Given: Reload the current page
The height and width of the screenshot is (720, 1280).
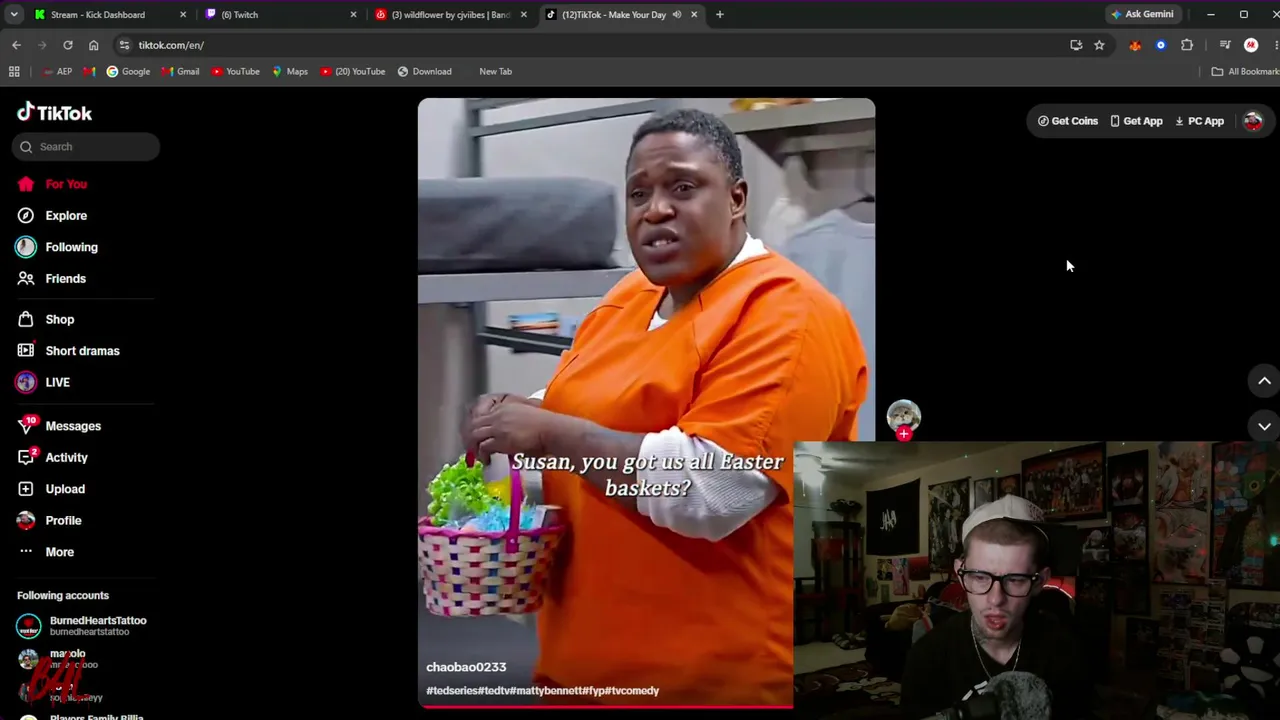Looking at the screenshot, I should click(x=68, y=45).
